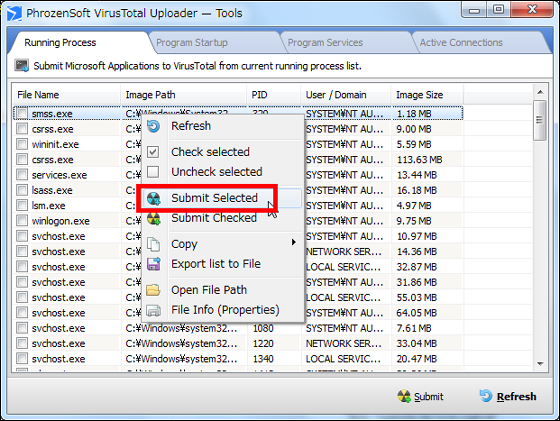The height and width of the screenshot is (421, 560).
Task: Sort by User / Domain column header
Action: tap(346, 95)
